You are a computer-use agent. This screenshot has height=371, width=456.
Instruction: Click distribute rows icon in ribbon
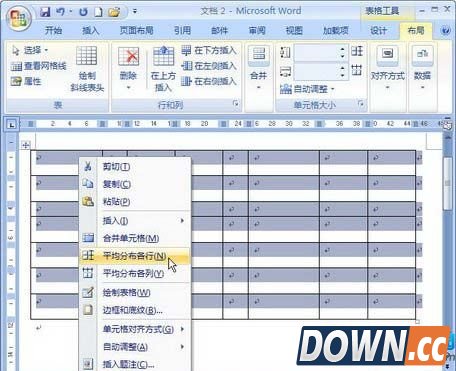357,51
